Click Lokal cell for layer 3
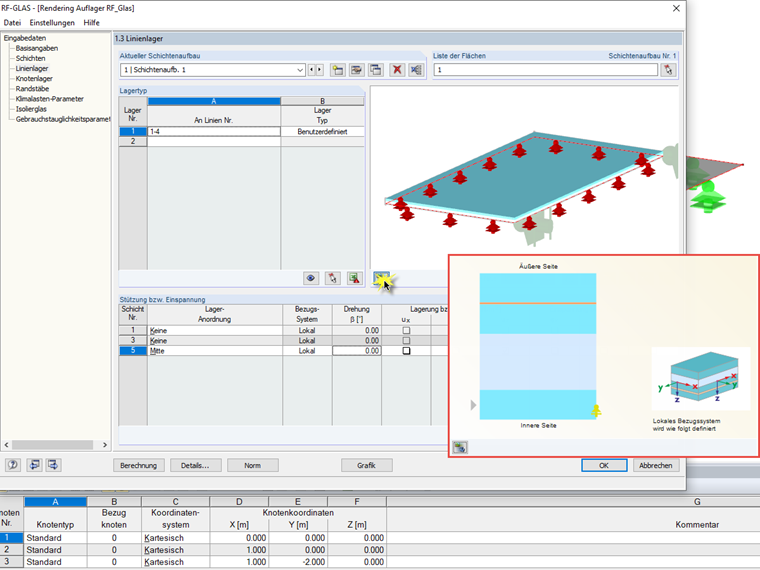 (307, 341)
